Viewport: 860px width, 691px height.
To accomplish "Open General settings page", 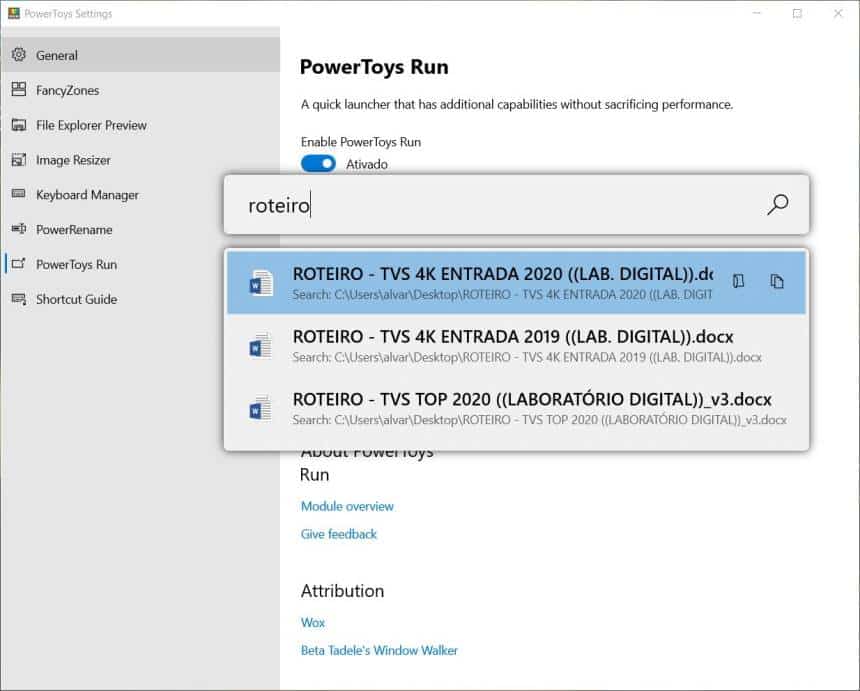I will (140, 55).
